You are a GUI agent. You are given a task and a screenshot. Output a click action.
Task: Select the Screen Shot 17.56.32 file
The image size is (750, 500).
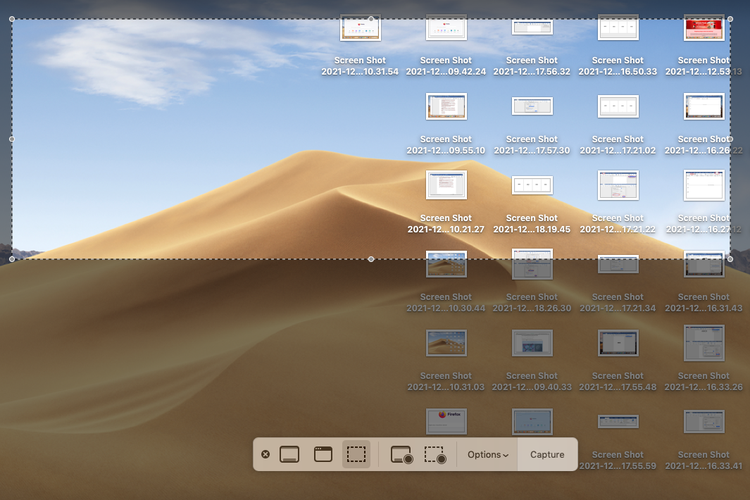pyautogui.click(x=532, y=27)
